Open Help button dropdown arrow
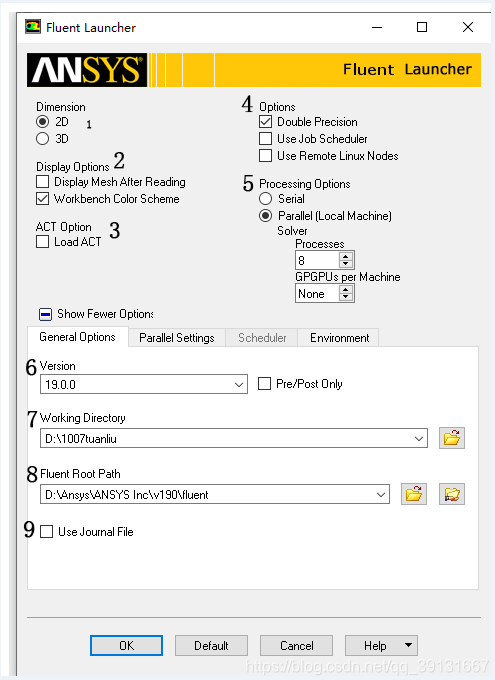Viewport: 495px width, 680px height. [408, 645]
